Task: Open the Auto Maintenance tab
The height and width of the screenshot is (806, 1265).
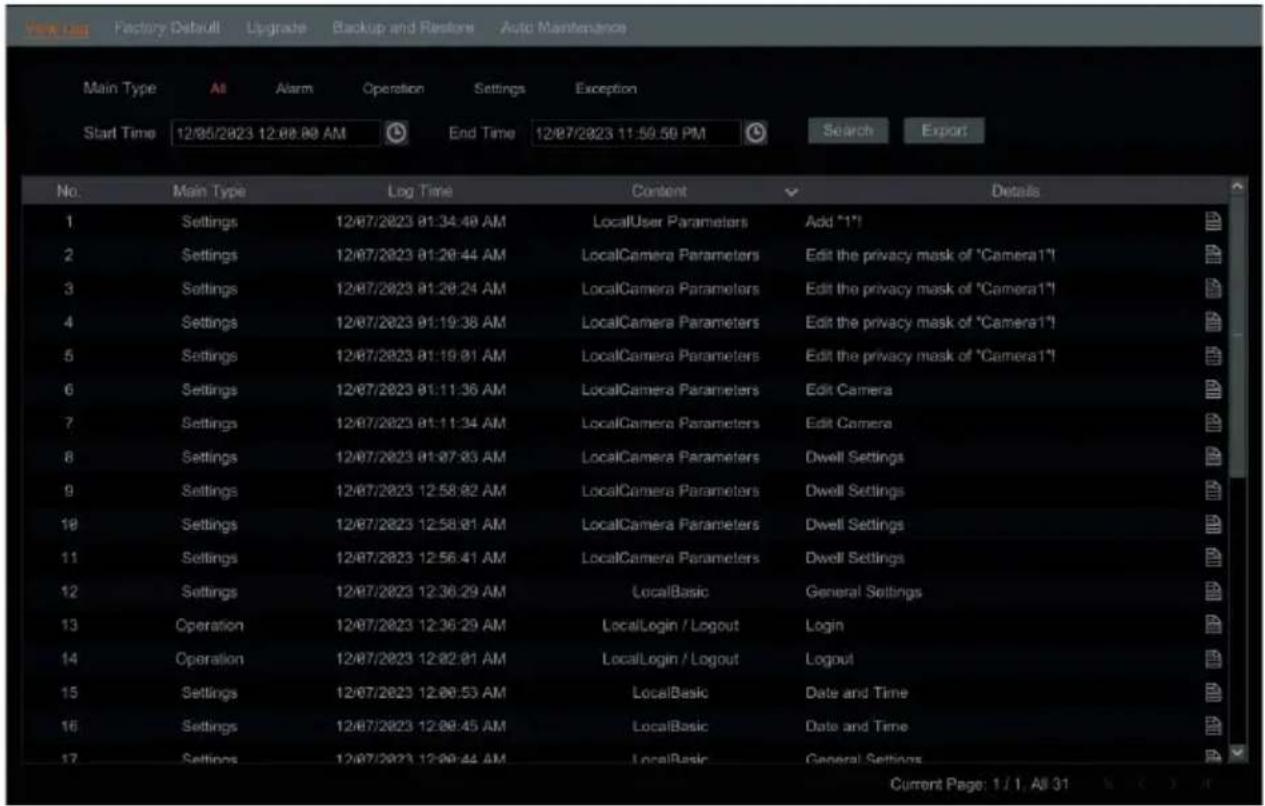Action: pyautogui.click(x=564, y=28)
